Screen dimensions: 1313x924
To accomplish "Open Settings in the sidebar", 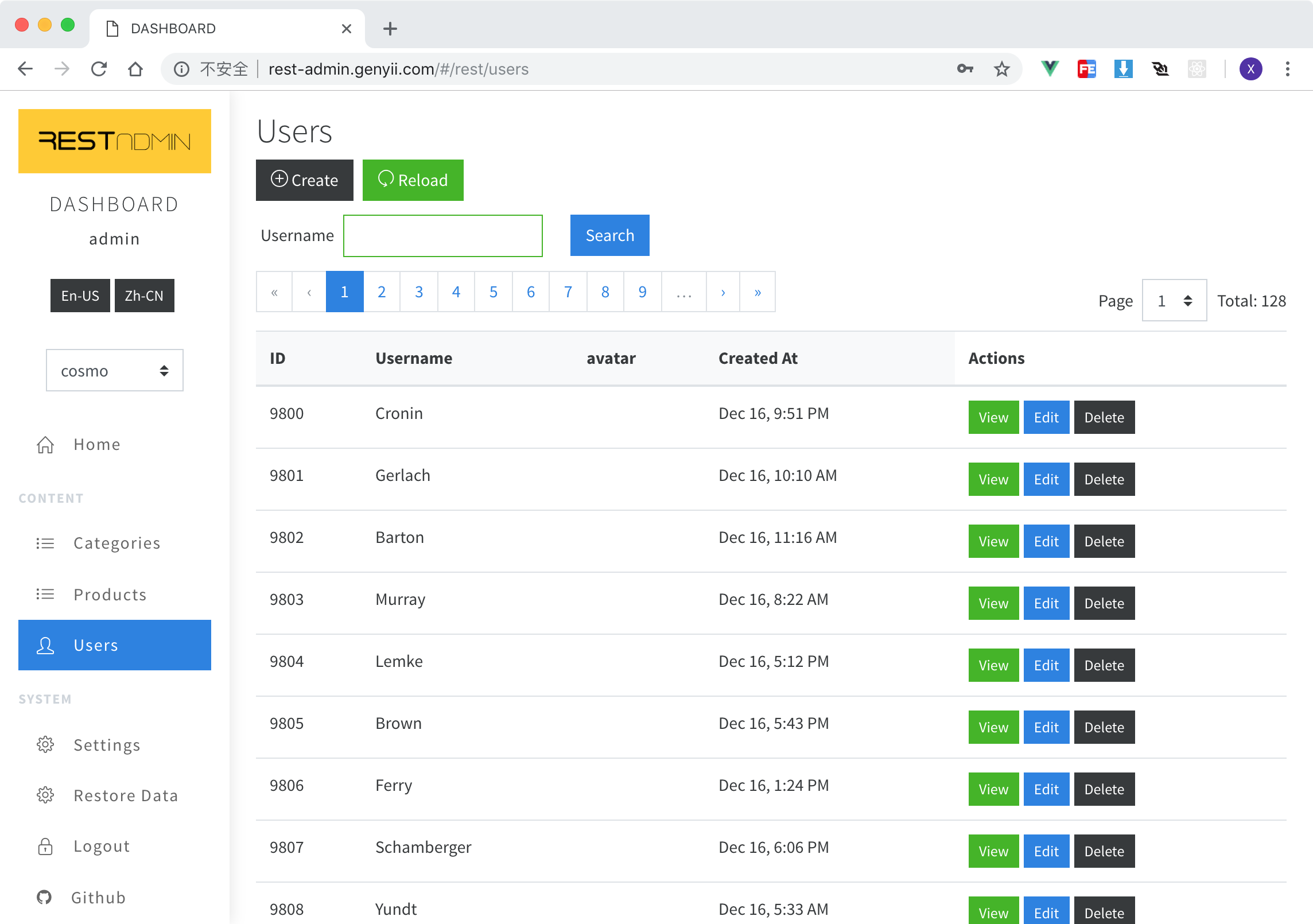I will tap(115, 744).
